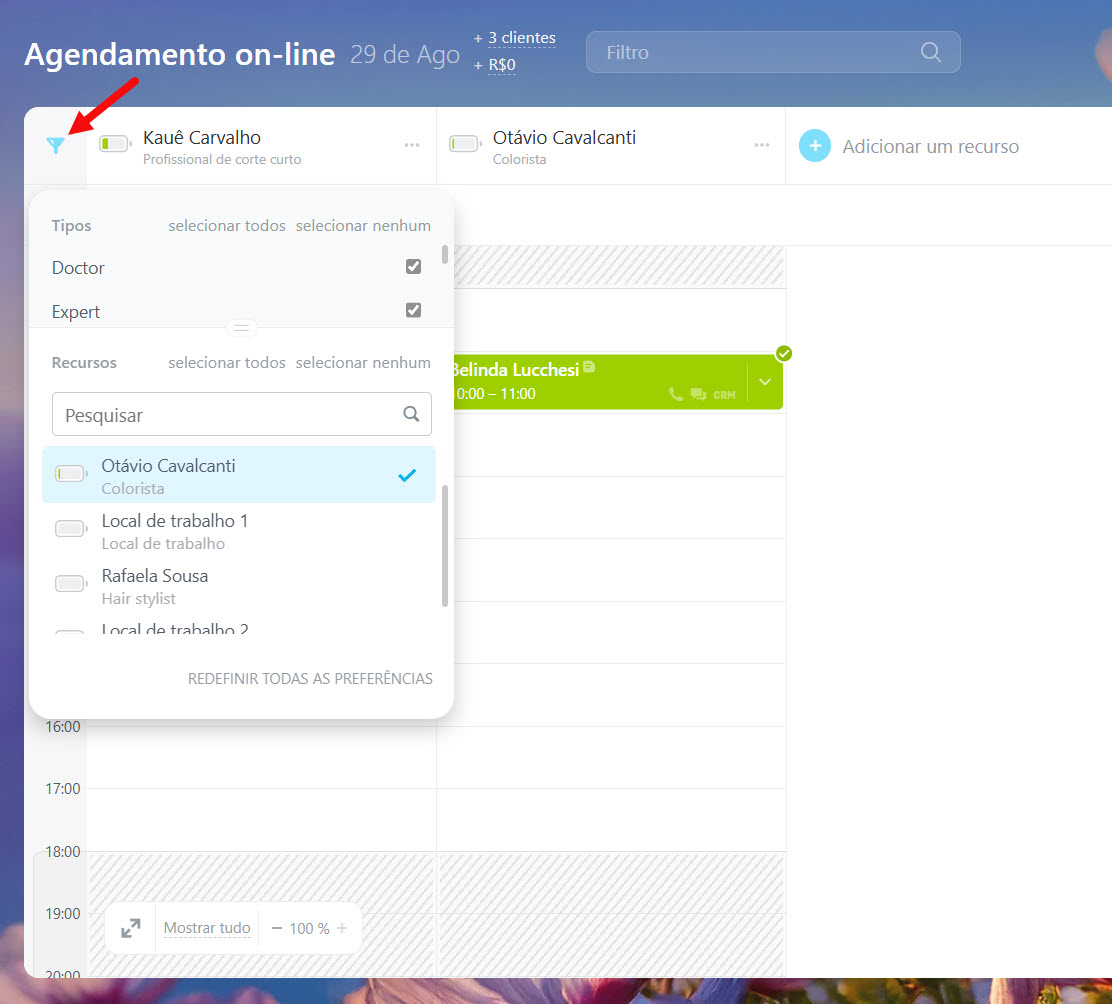Viewport: 1112px width, 1004px height.
Task: Click Mostrar tudo link
Action: pyautogui.click(x=207, y=929)
